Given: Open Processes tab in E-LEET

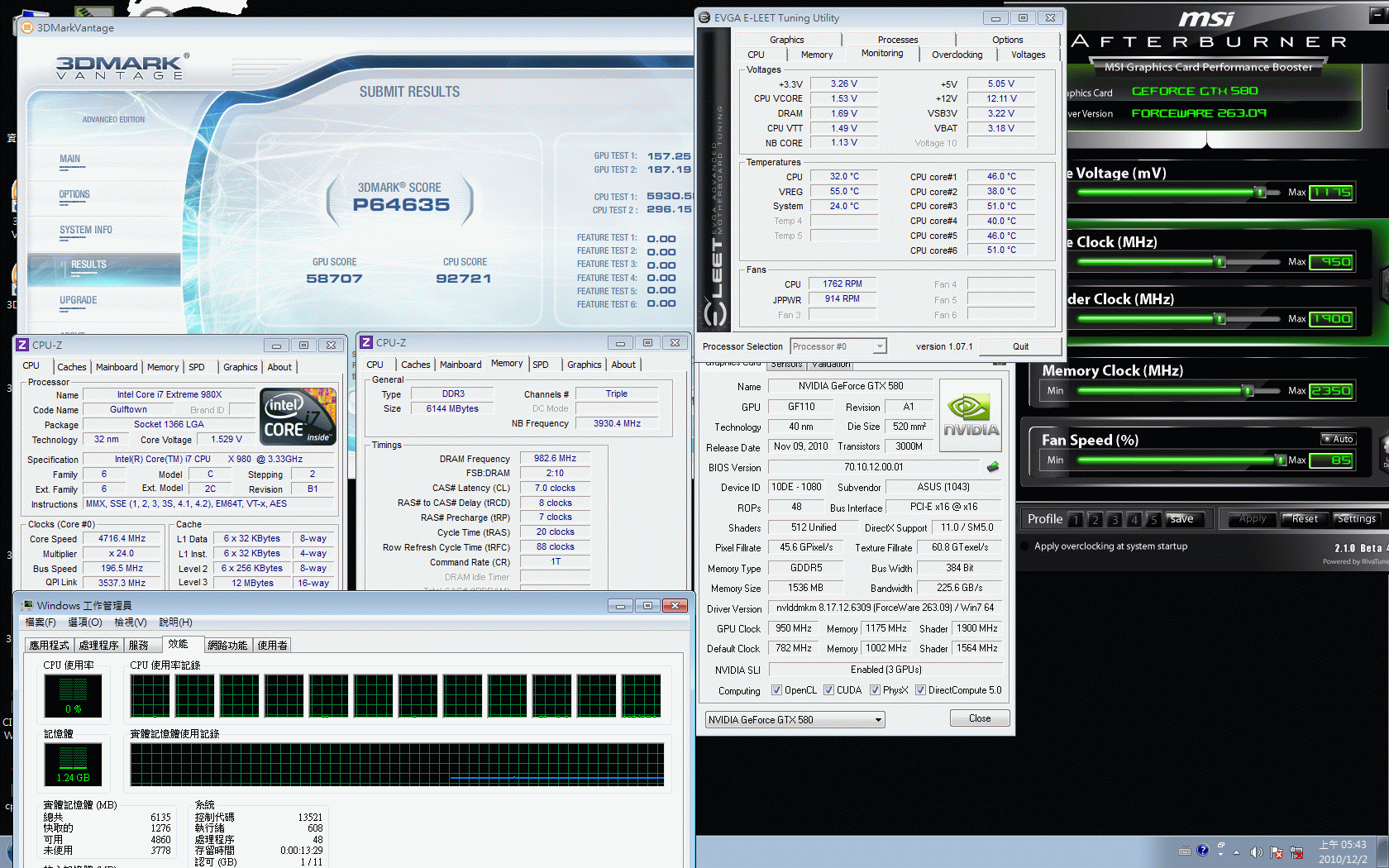Looking at the screenshot, I should (898, 40).
